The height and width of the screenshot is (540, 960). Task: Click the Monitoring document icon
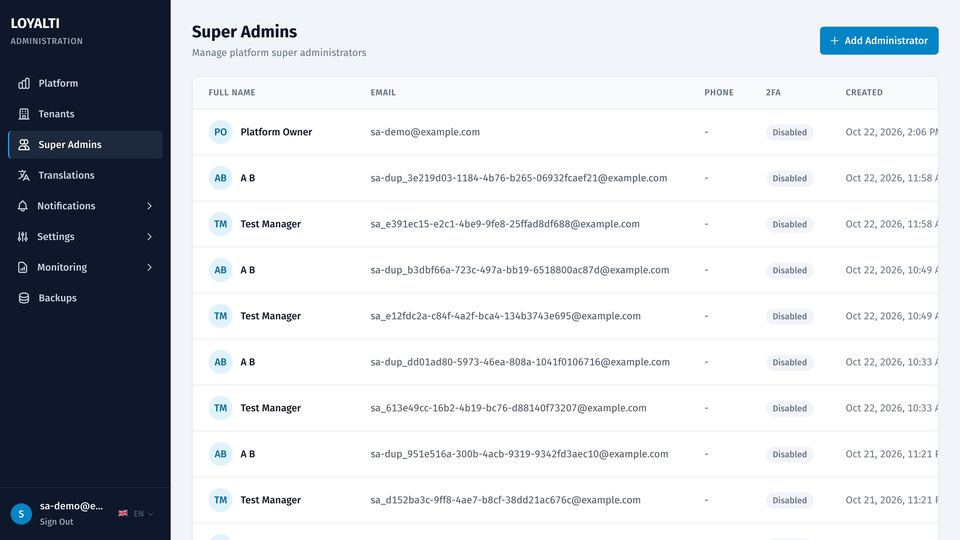(x=23, y=267)
